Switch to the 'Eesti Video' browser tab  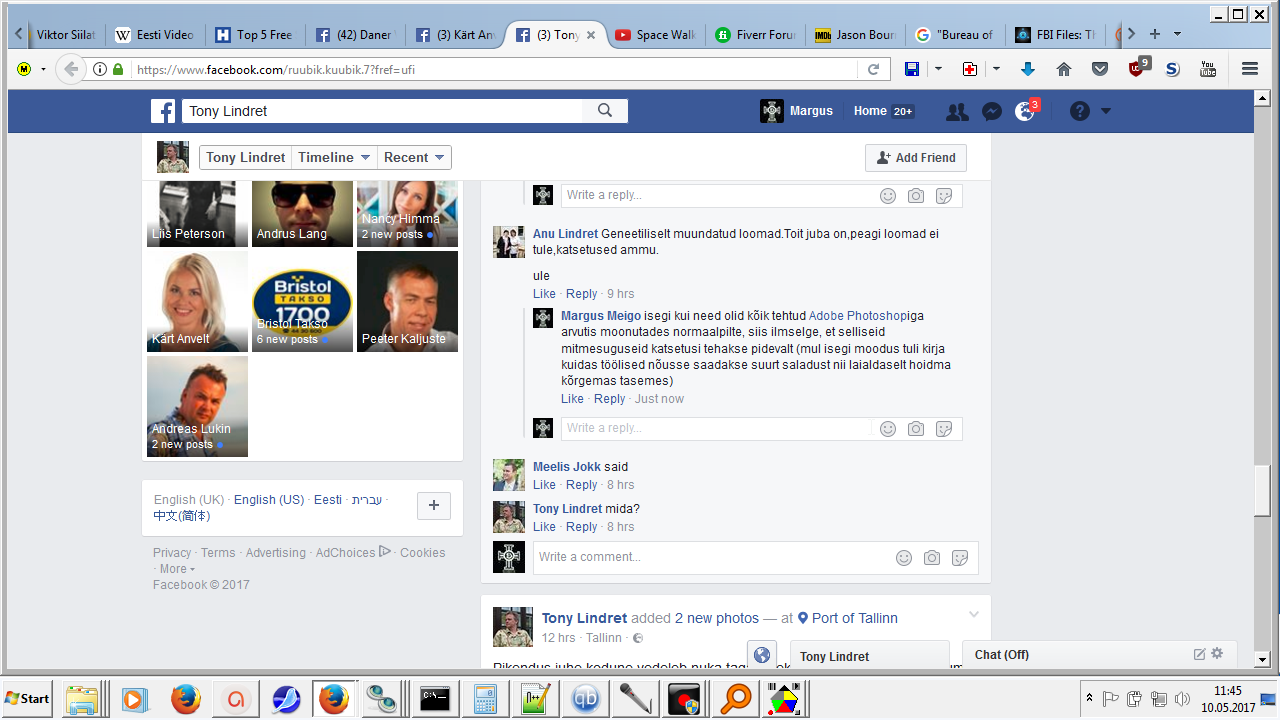[154, 35]
